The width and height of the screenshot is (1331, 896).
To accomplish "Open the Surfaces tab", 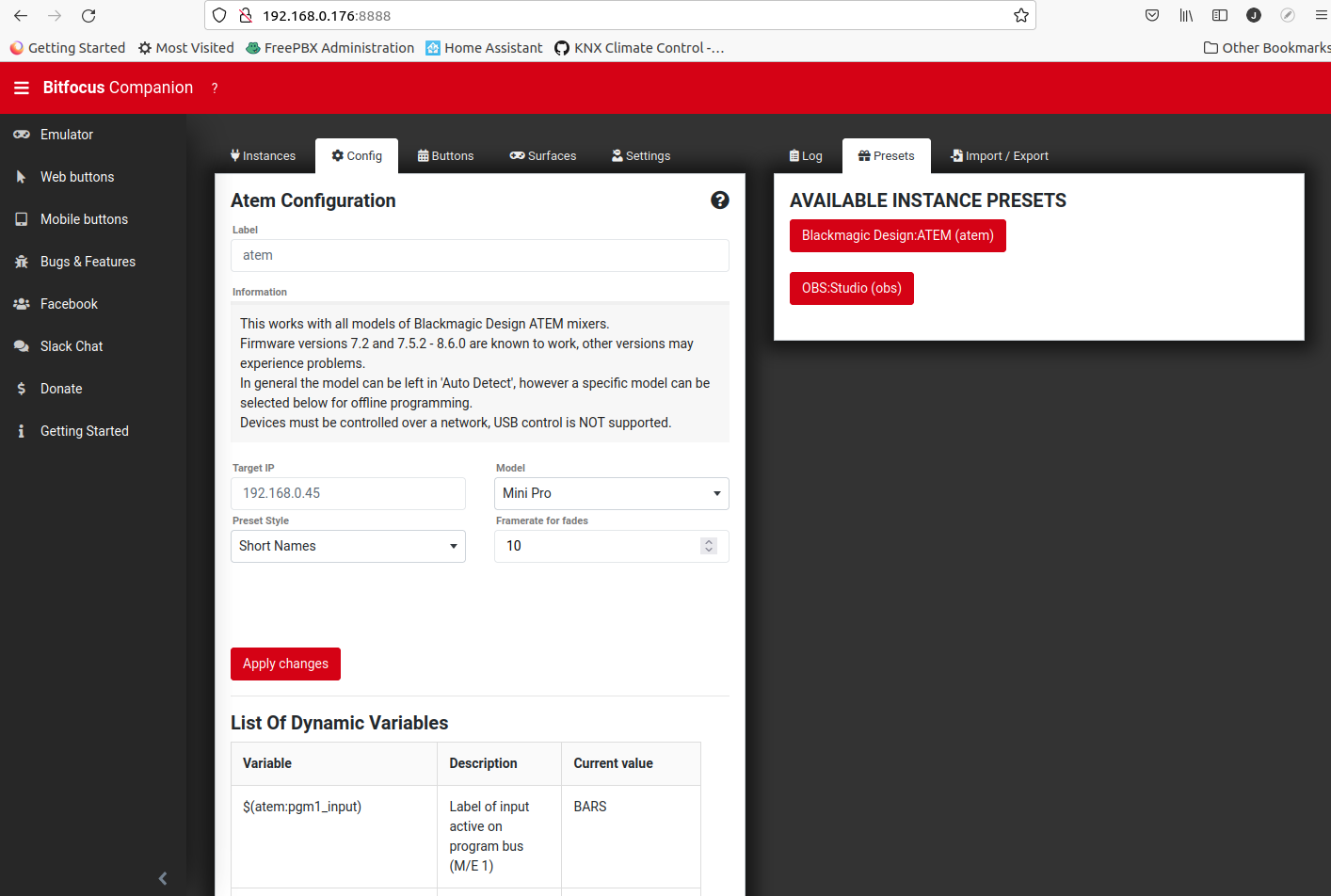I will click(543, 156).
